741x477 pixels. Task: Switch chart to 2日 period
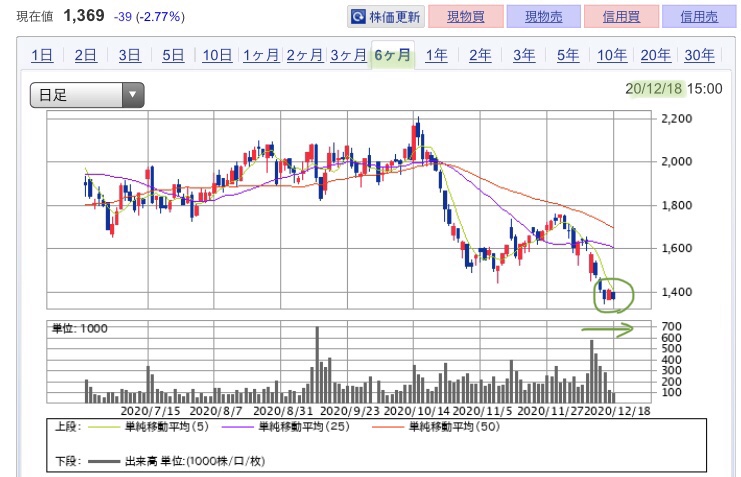point(86,55)
